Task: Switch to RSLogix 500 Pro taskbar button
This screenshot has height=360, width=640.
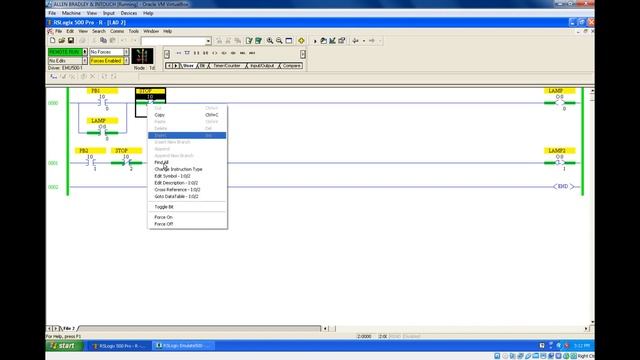Action: pyautogui.click(x=119, y=346)
